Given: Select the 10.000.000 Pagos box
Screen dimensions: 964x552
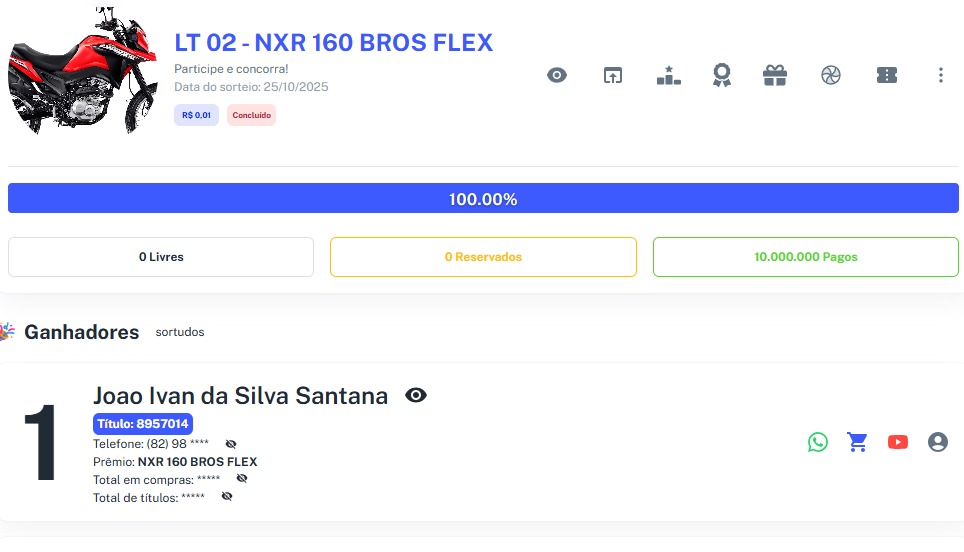Looking at the screenshot, I should coord(805,257).
